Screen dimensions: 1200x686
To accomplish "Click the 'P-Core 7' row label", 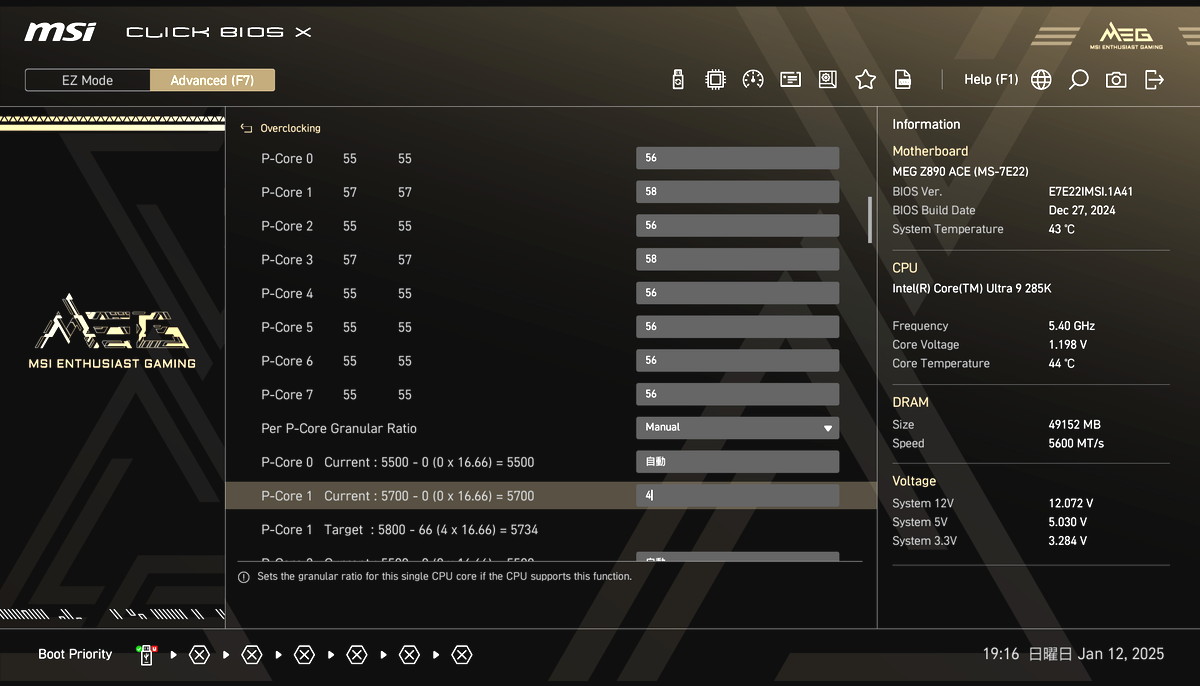I will [x=287, y=395].
